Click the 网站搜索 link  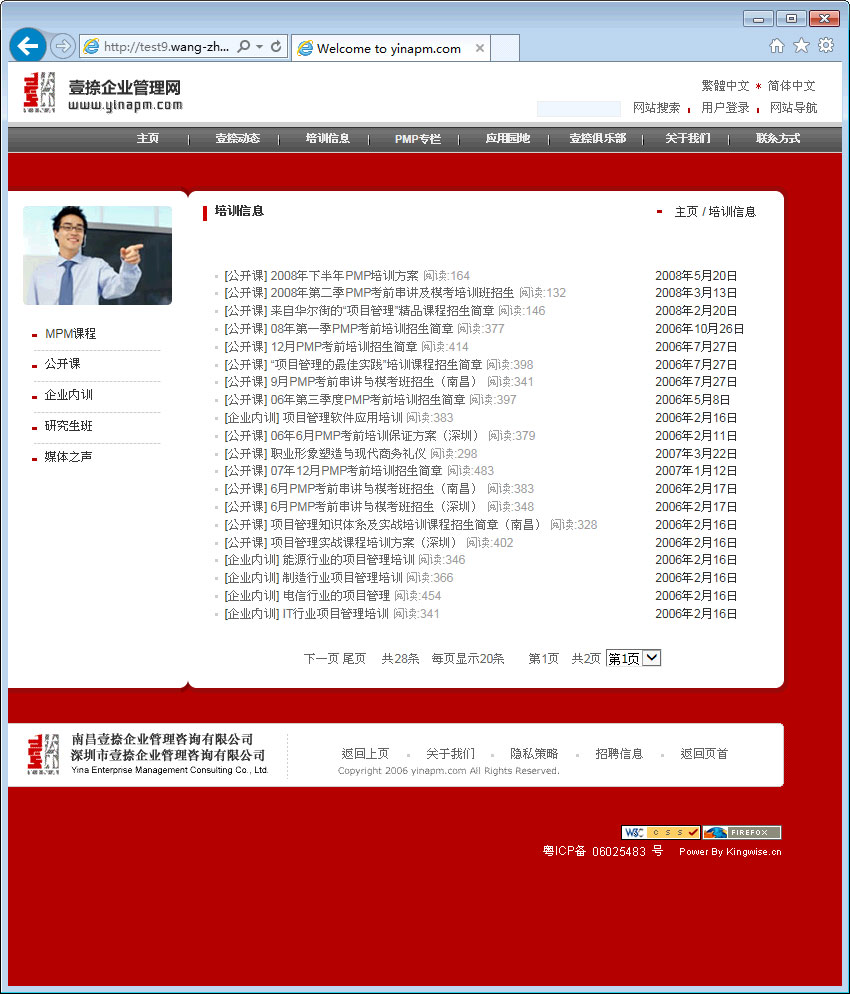pos(656,108)
